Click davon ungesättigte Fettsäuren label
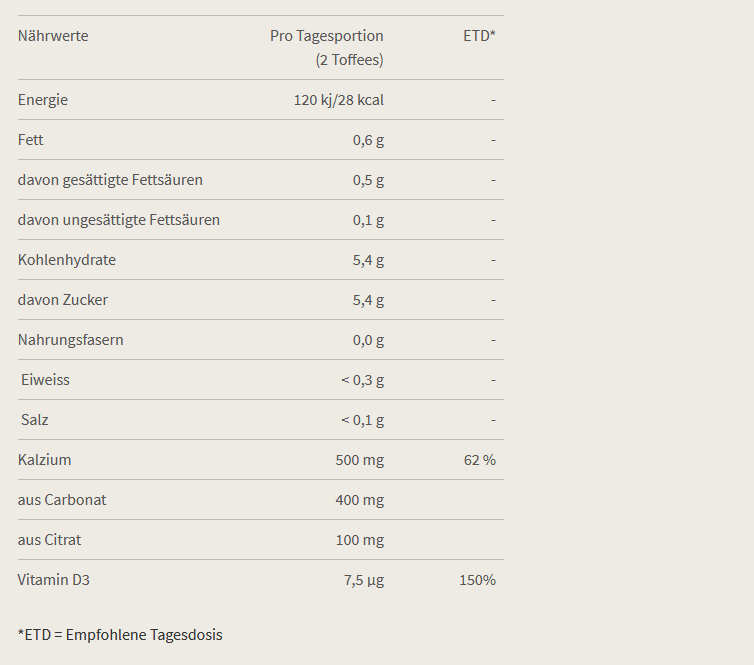 119,220
